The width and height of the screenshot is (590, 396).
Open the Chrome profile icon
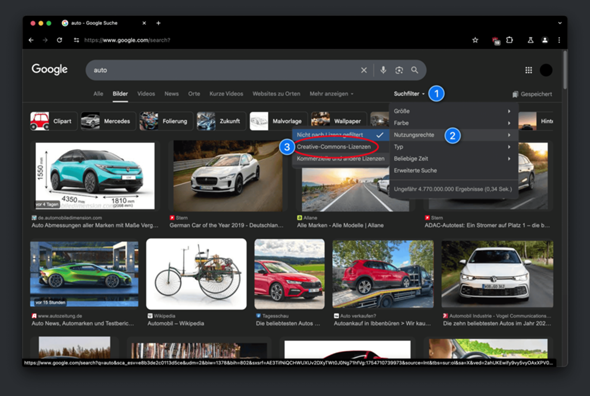point(545,40)
